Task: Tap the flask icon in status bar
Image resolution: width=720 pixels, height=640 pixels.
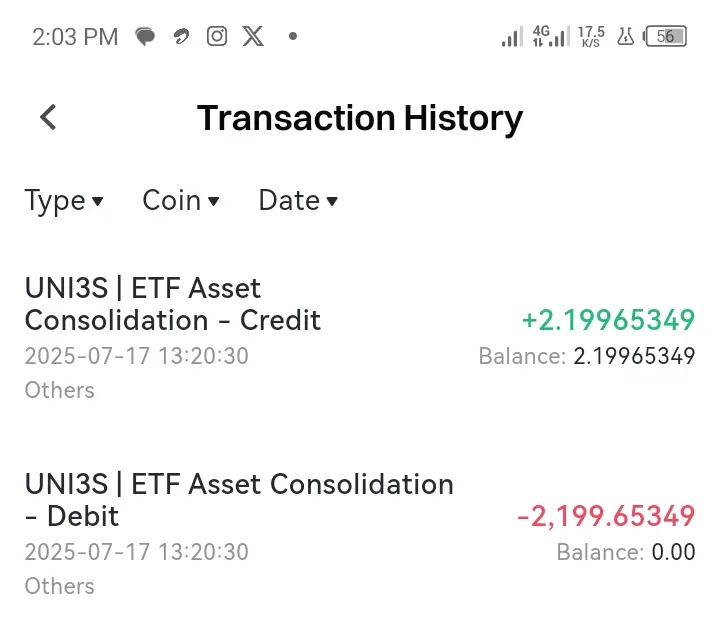Action: click(x=626, y=37)
